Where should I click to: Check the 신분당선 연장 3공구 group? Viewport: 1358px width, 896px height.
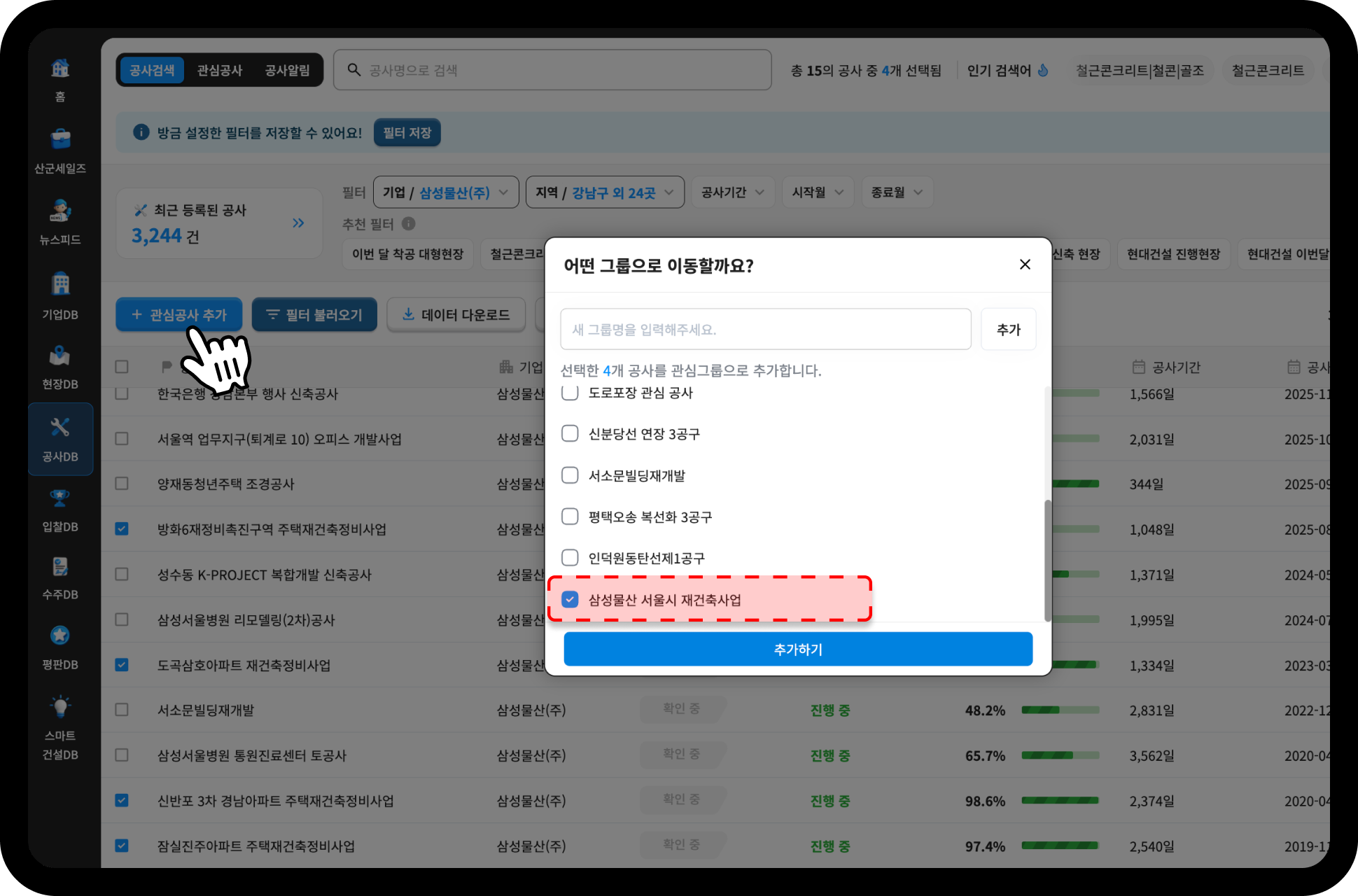click(570, 433)
